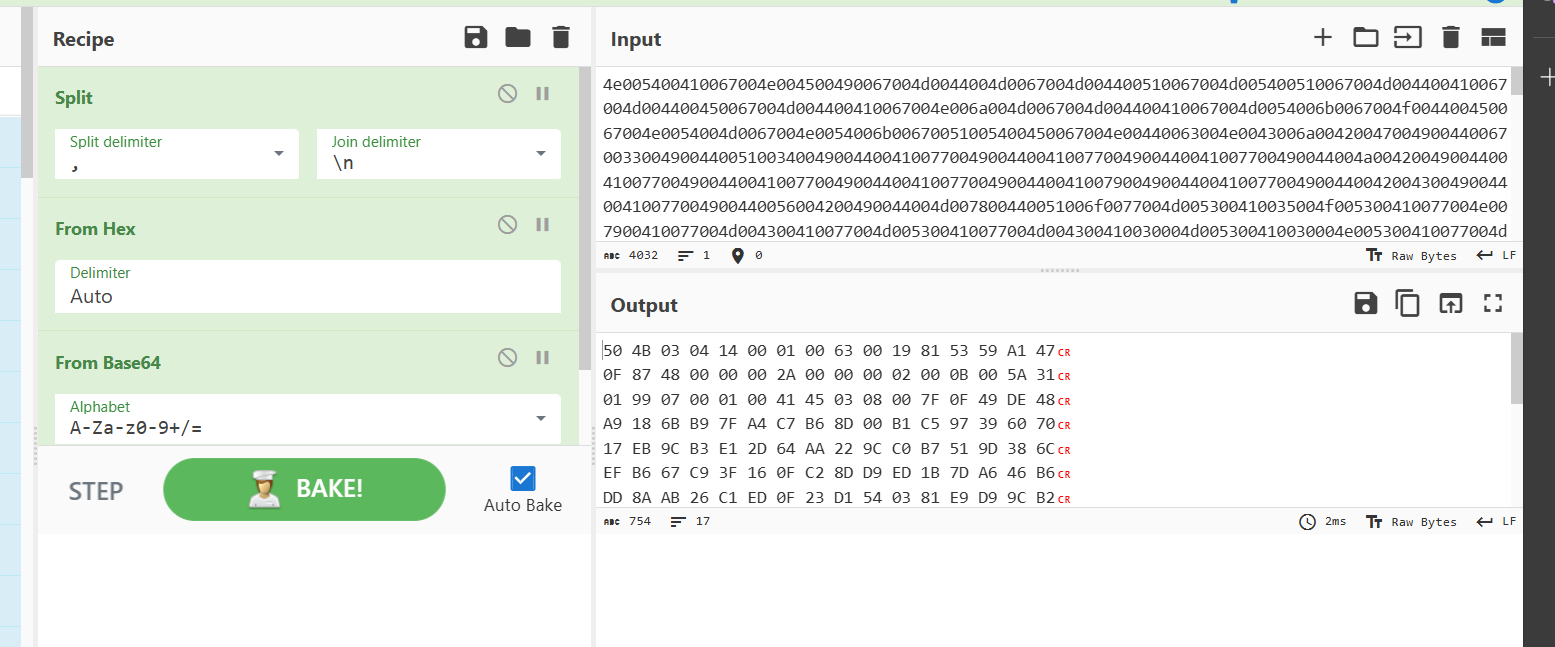Expand the Join delimiter dropdown
1555x647 pixels.
pyautogui.click(x=540, y=154)
